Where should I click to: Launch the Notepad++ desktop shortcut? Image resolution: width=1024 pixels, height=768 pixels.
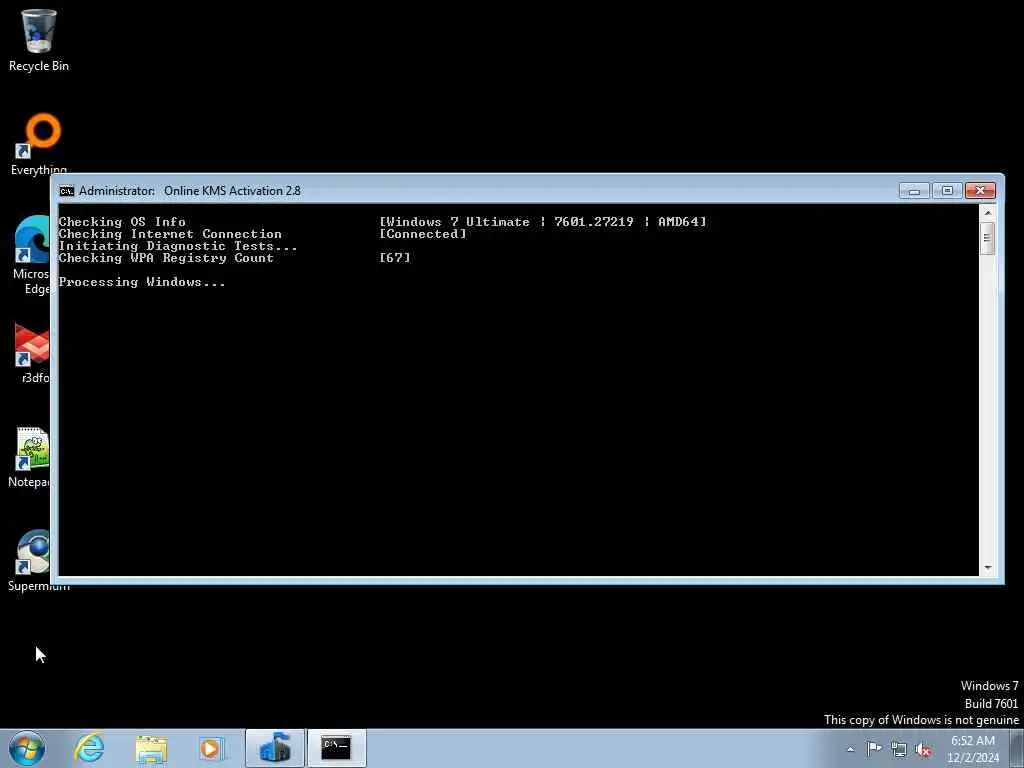point(29,457)
